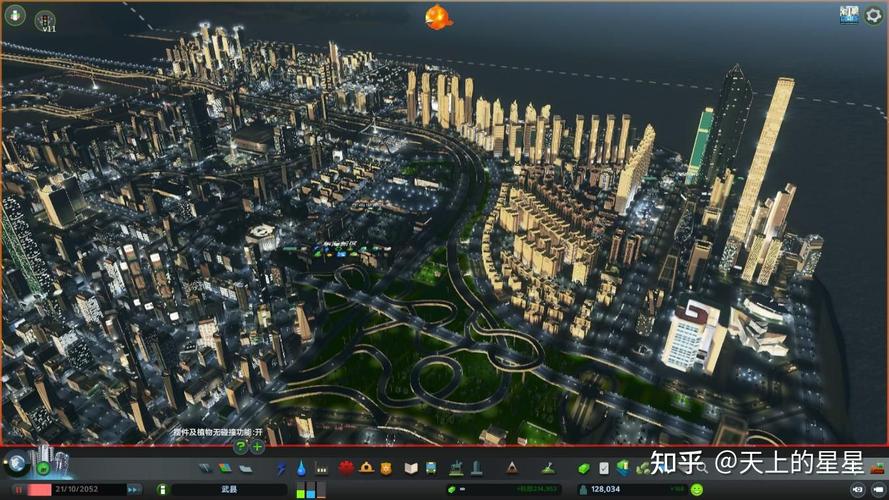
Task: Open the blue mod panel icon beside gear
Action: (849, 15)
